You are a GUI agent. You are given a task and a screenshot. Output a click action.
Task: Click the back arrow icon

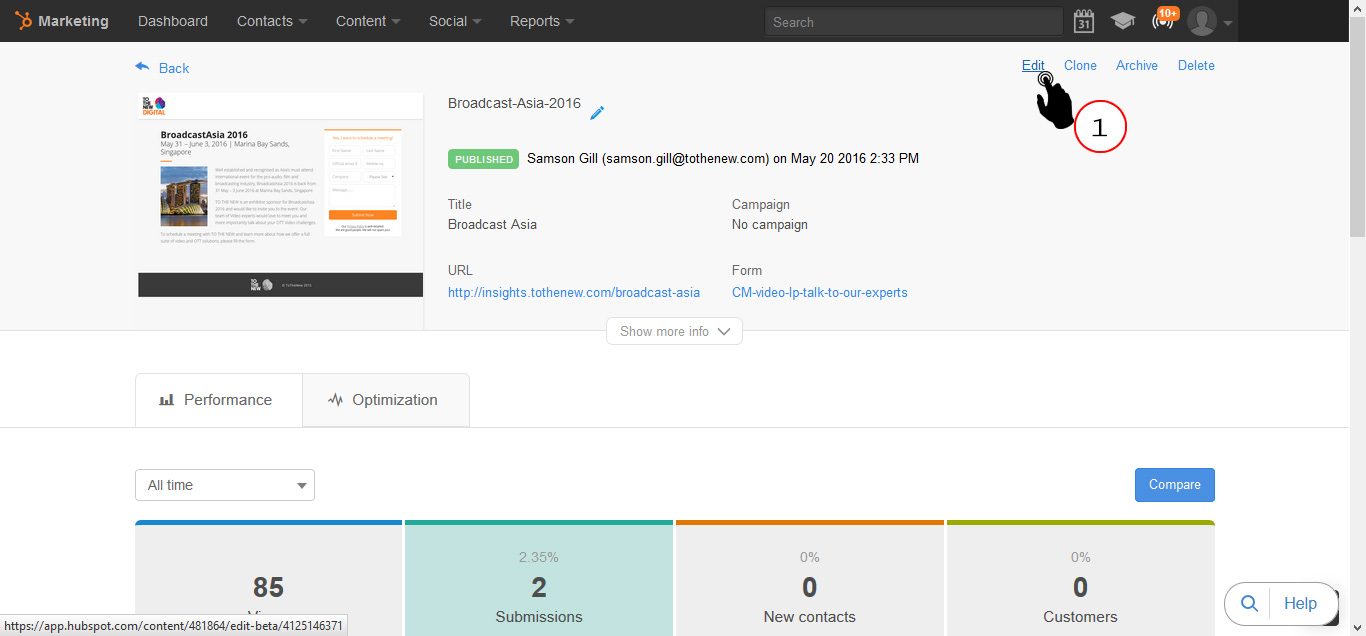pyautogui.click(x=143, y=67)
